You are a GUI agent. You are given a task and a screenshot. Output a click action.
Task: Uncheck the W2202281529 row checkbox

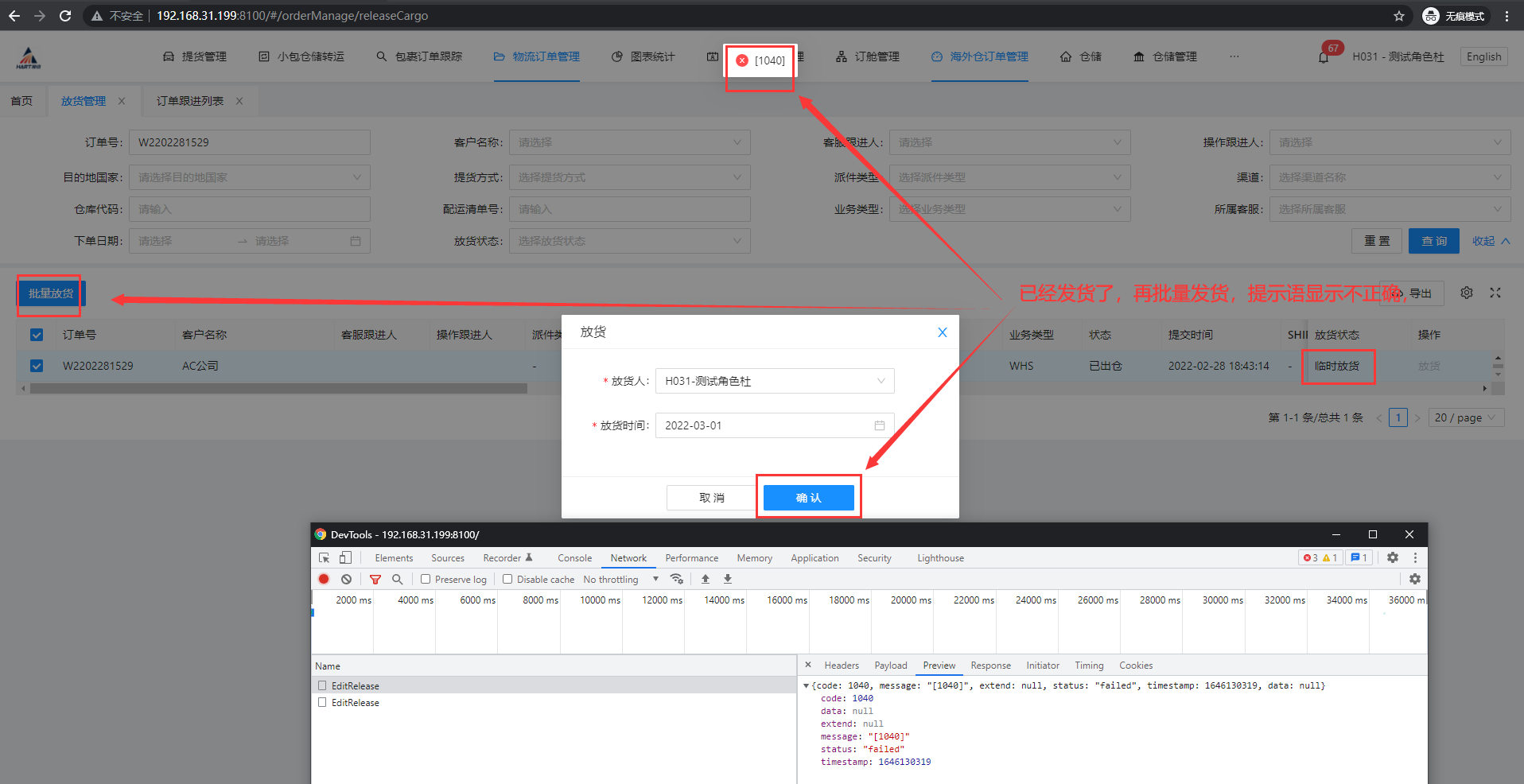point(37,366)
